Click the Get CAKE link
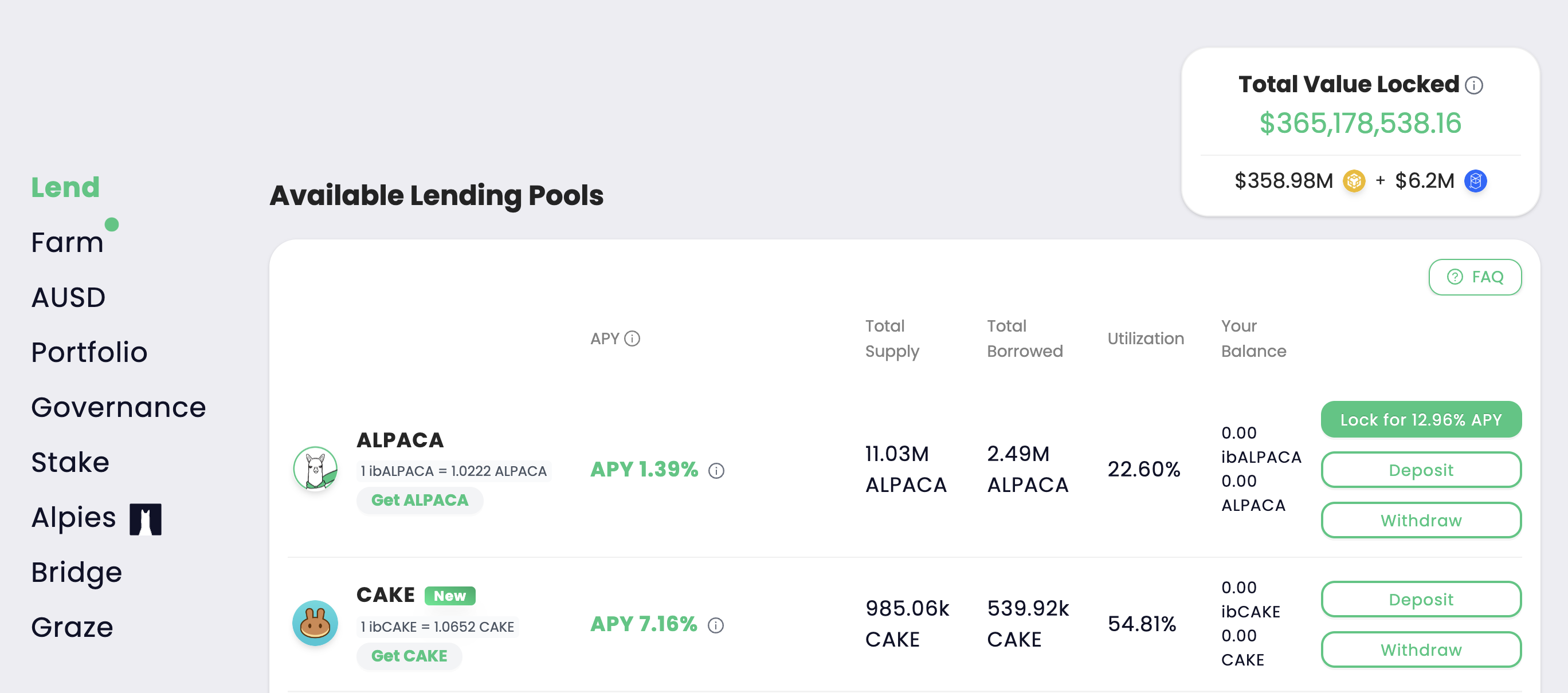Image resolution: width=1568 pixels, height=693 pixels. tap(409, 656)
